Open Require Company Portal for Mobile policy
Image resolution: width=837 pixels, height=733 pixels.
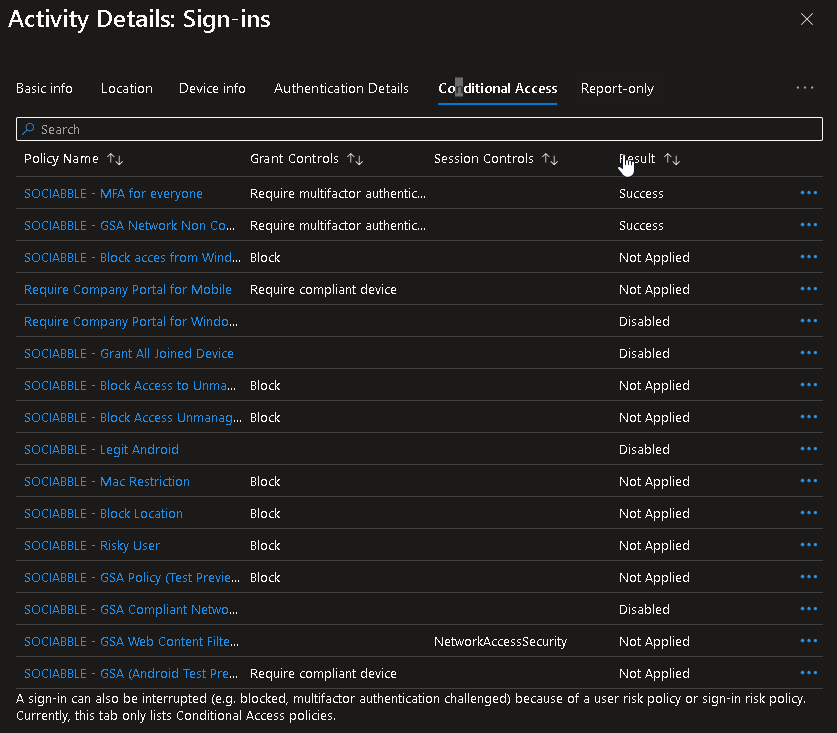128,289
